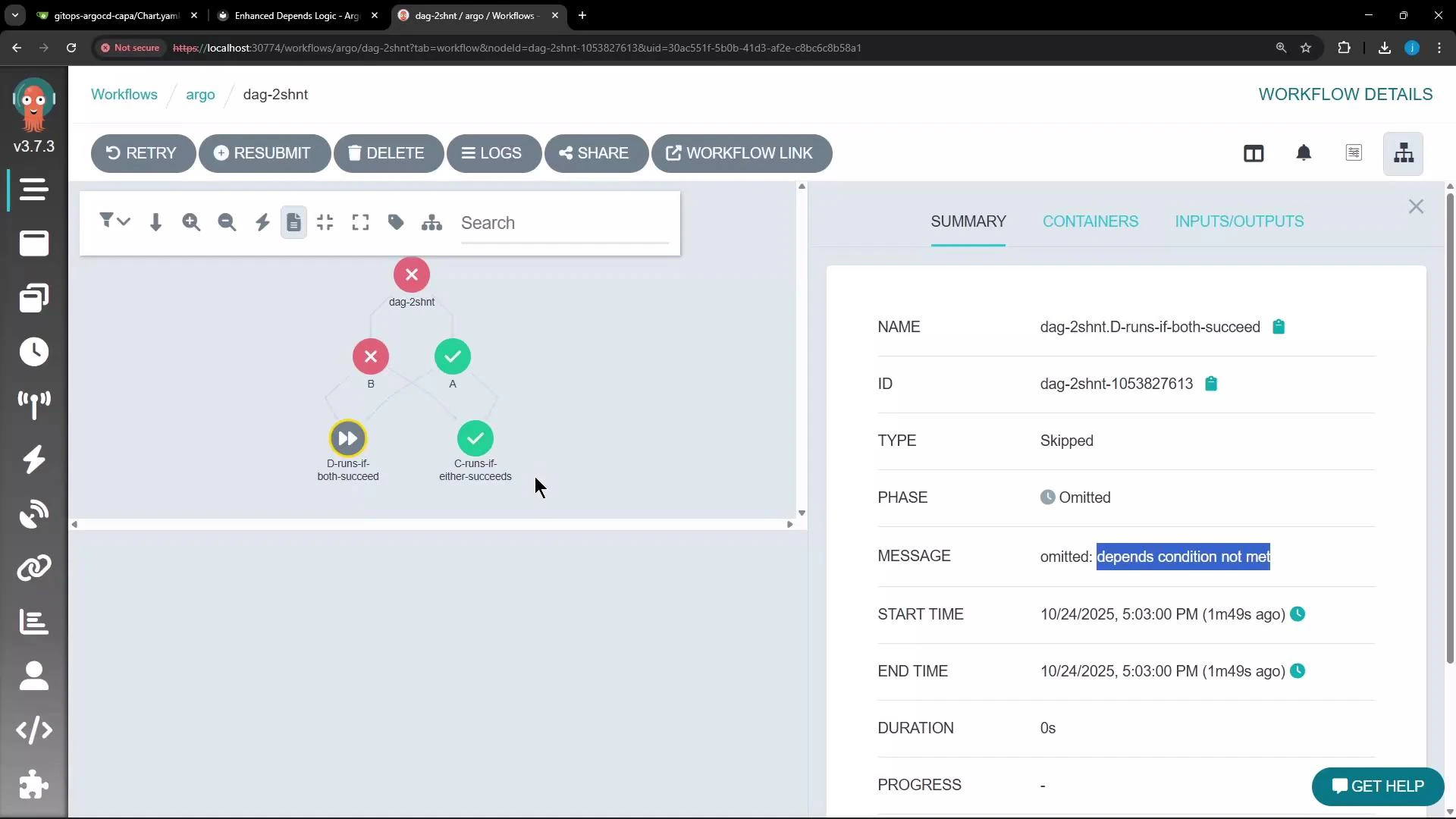This screenshot has height=819, width=1456.
Task: Fit the graph to screen with the expand icon
Action: 360,222
